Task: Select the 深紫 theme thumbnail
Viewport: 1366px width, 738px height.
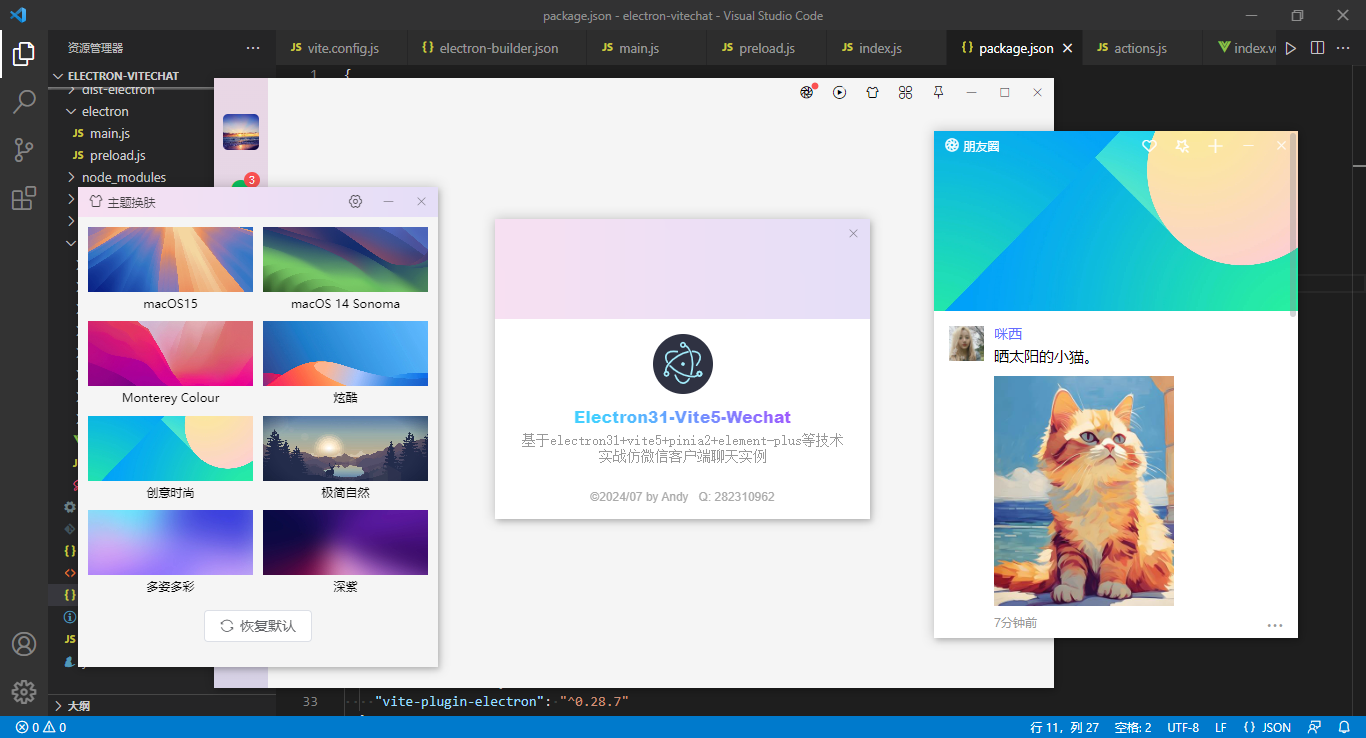Action: 345,542
